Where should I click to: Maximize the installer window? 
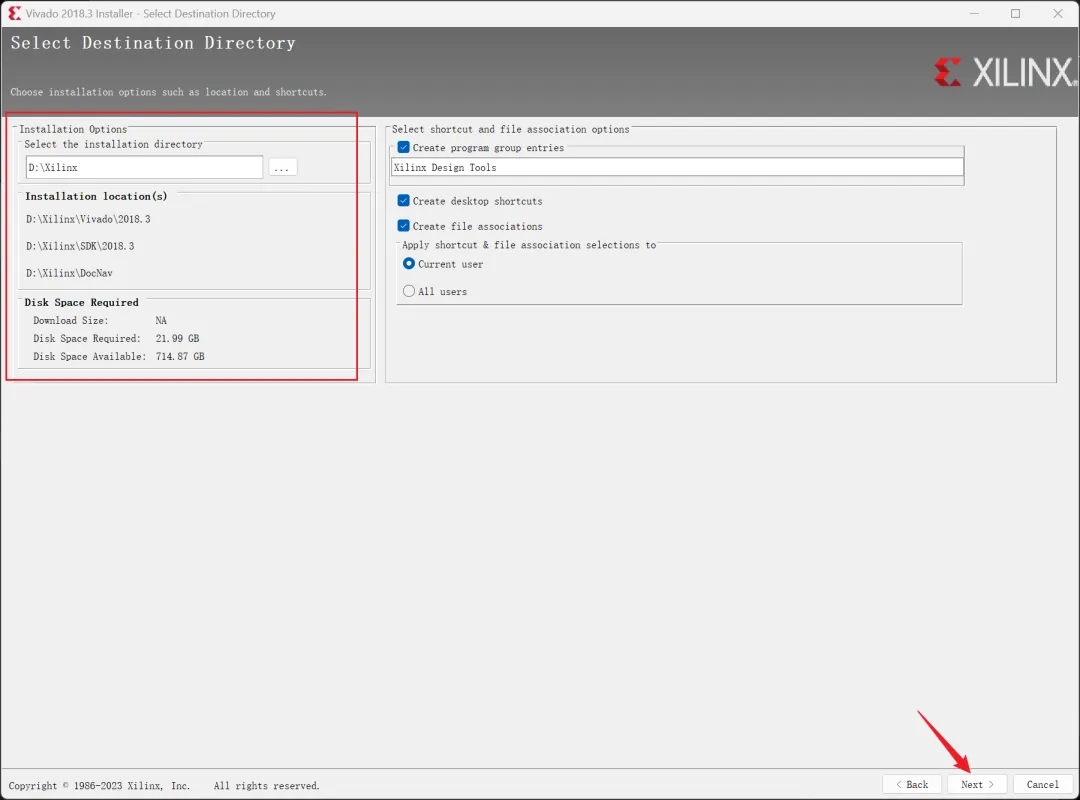pyautogui.click(x=1015, y=13)
